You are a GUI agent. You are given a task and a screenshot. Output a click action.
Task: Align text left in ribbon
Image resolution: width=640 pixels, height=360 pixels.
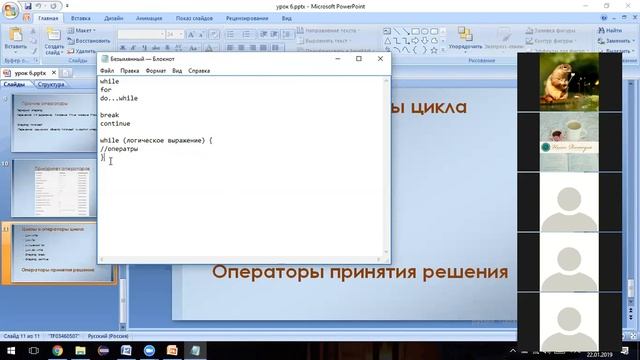click(230, 48)
